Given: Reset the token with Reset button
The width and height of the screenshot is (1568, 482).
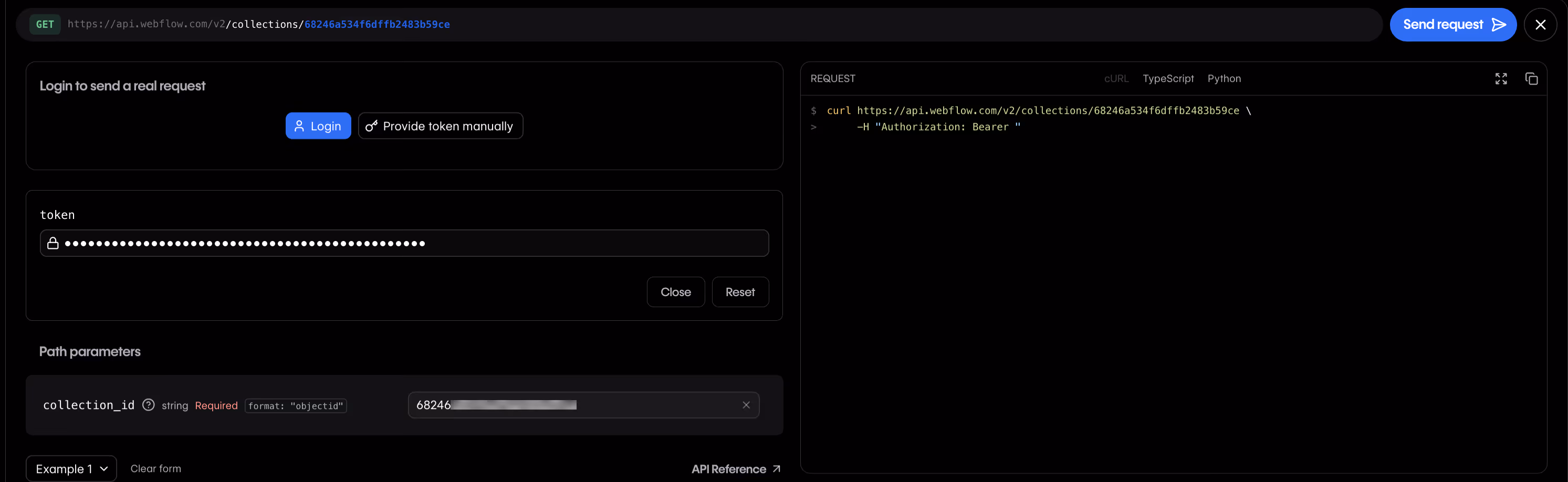Looking at the screenshot, I should [x=740, y=292].
